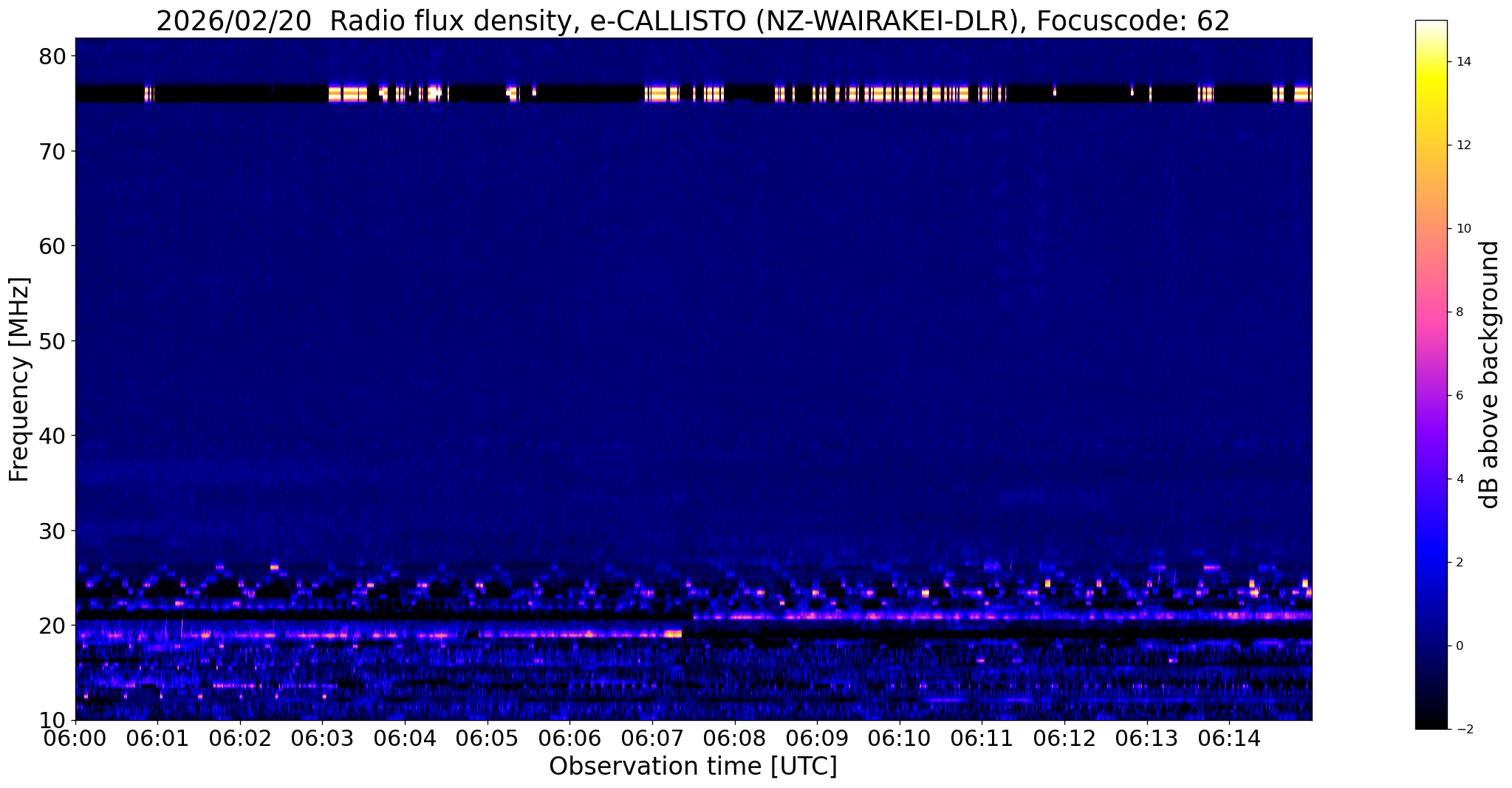Click the colorbar tick label 14
Image resolution: width=1512 pixels, height=788 pixels.
1463,62
